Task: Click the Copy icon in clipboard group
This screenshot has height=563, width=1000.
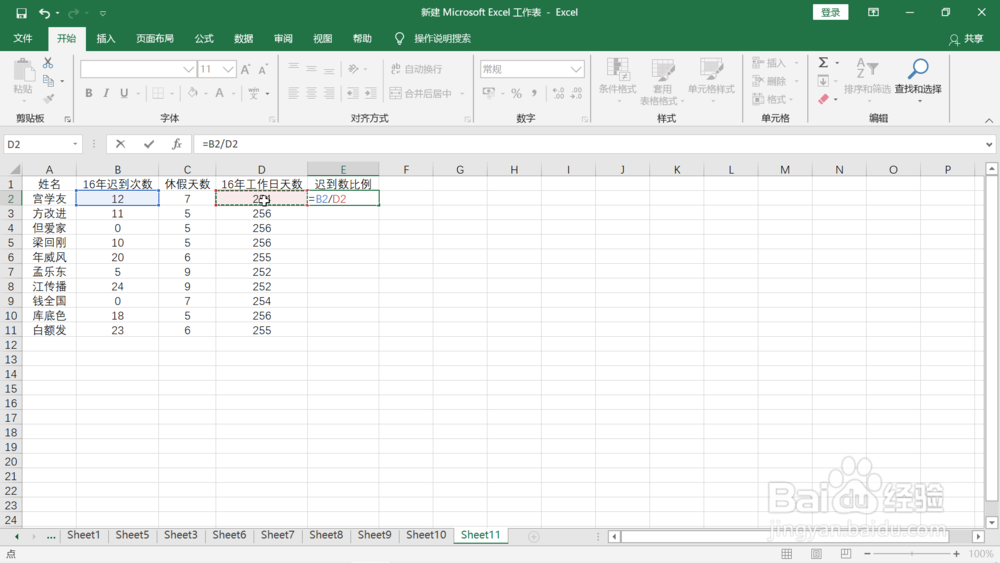Action: (x=48, y=81)
